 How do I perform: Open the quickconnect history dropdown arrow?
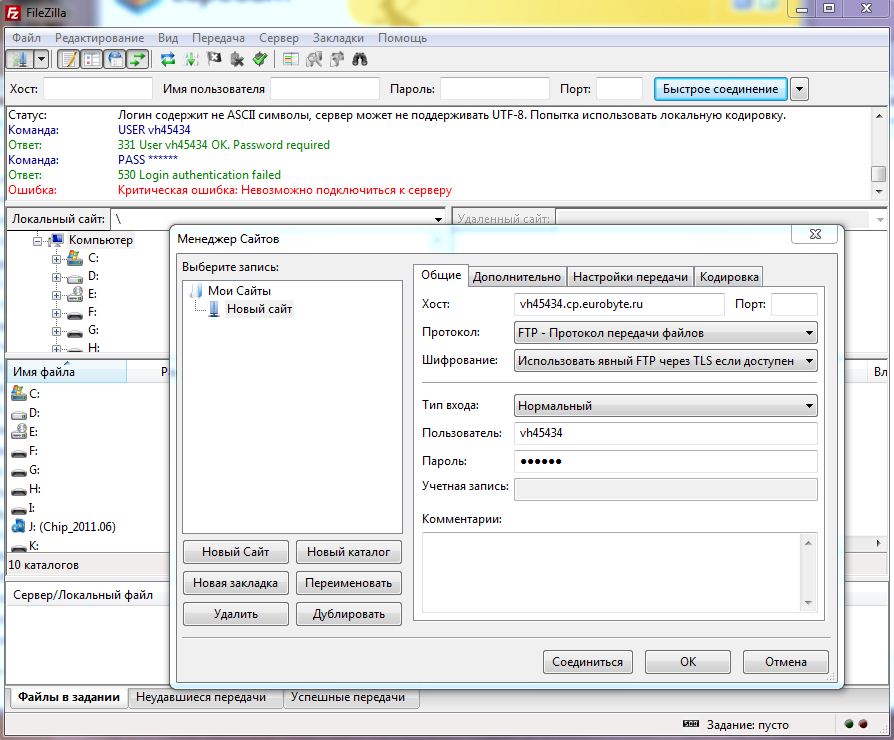tap(799, 89)
